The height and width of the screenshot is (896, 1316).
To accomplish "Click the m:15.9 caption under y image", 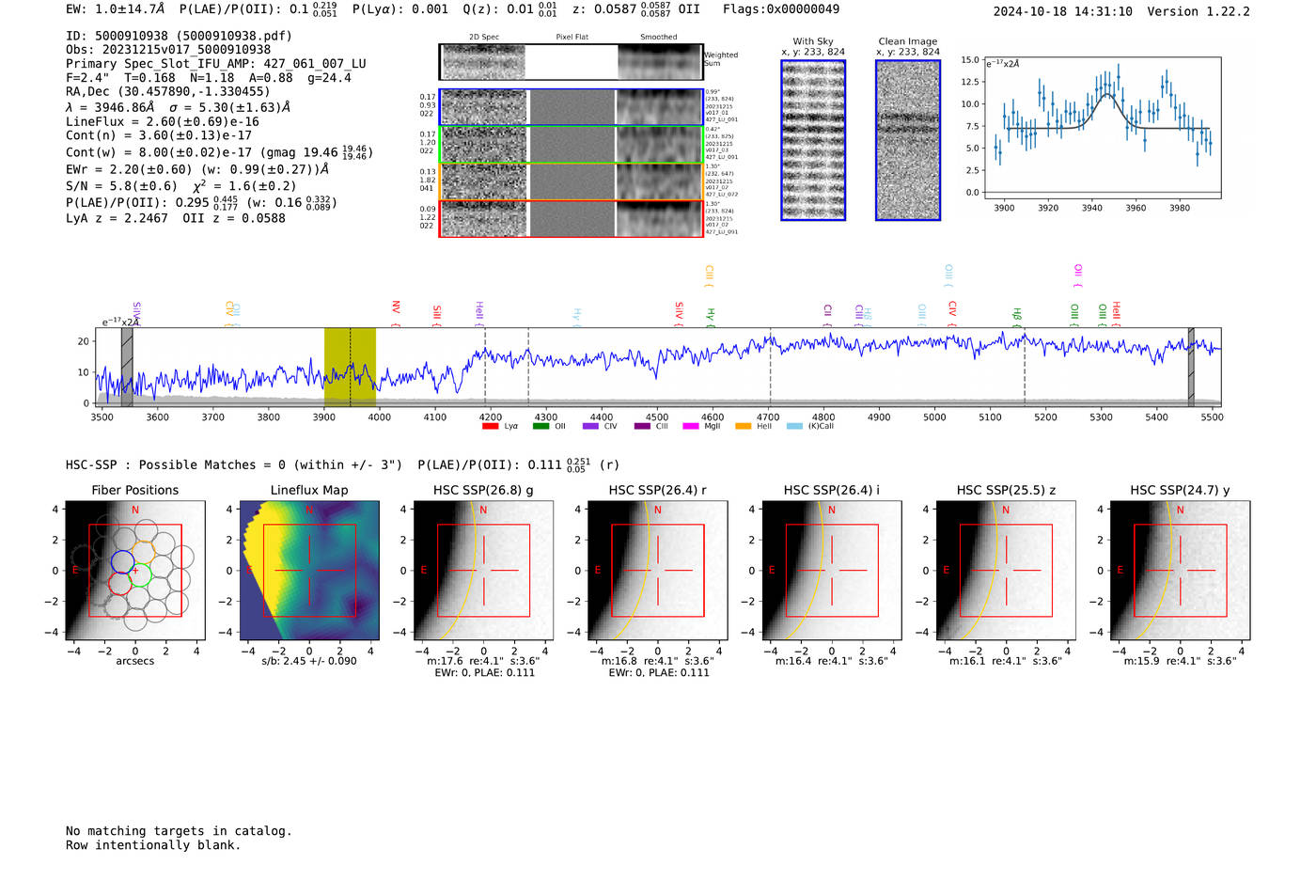I will [x=1181, y=661].
